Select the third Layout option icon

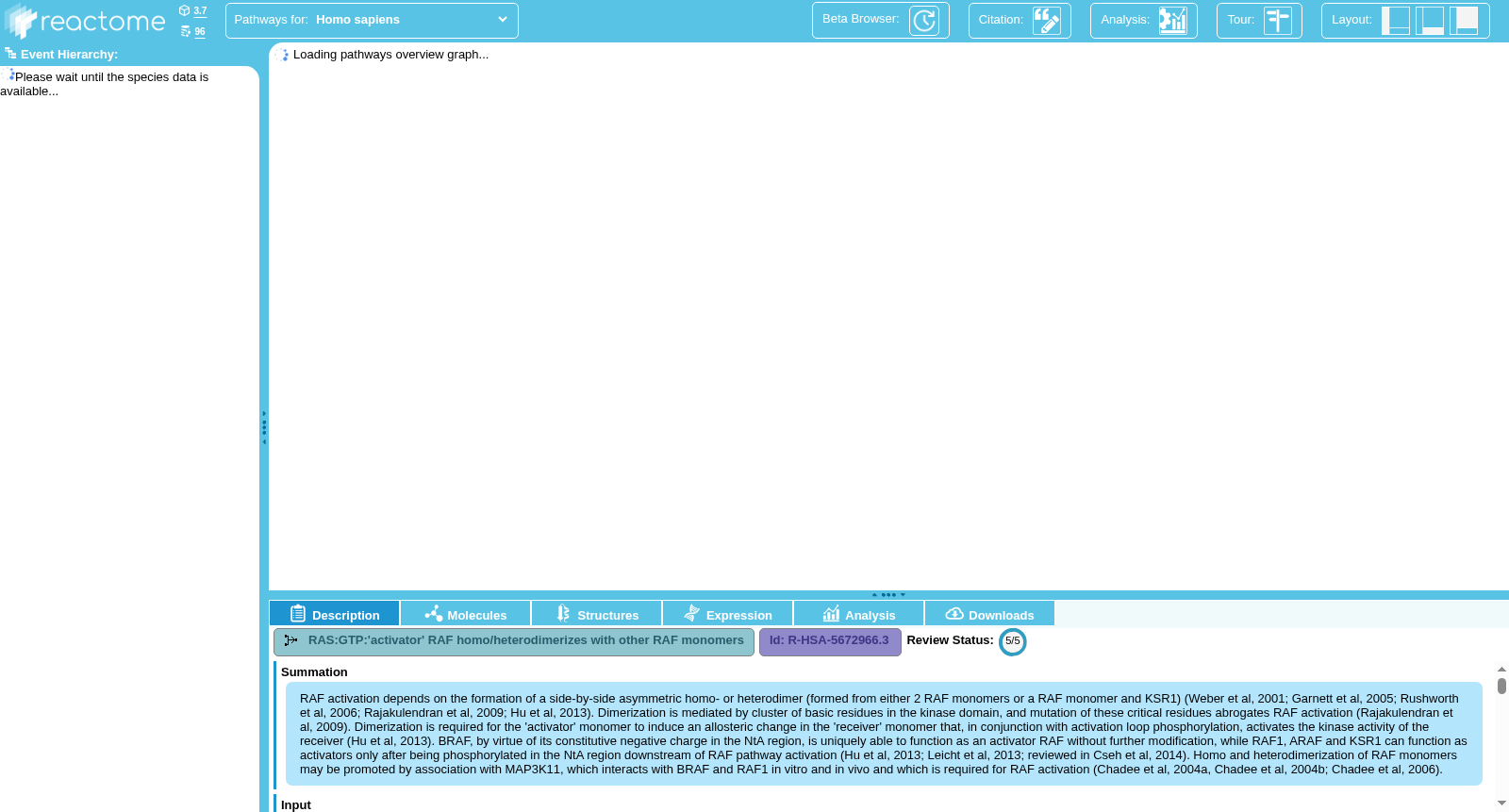pyautogui.click(x=1464, y=20)
